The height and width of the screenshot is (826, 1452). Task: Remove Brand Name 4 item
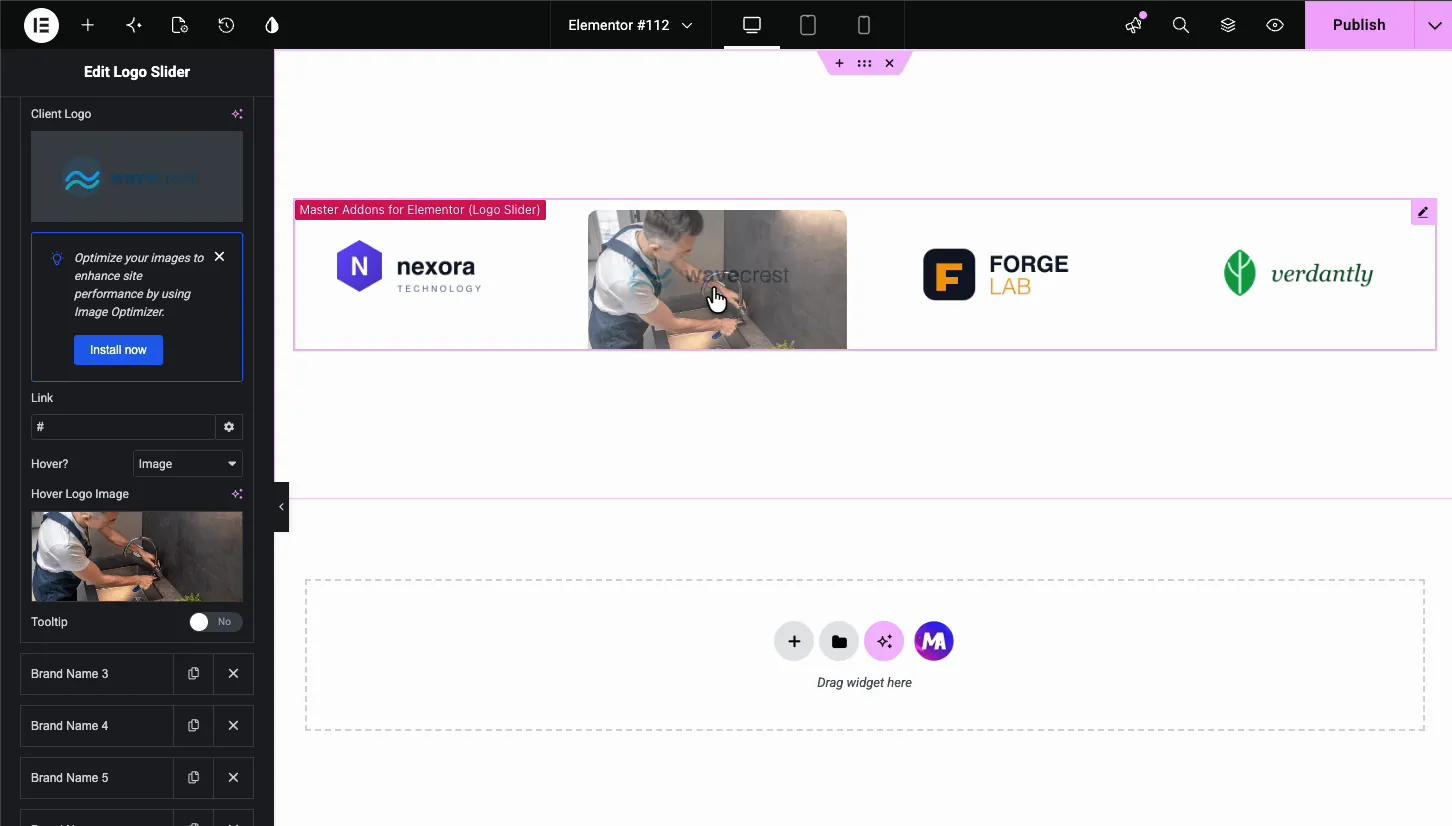click(x=233, y=726)
